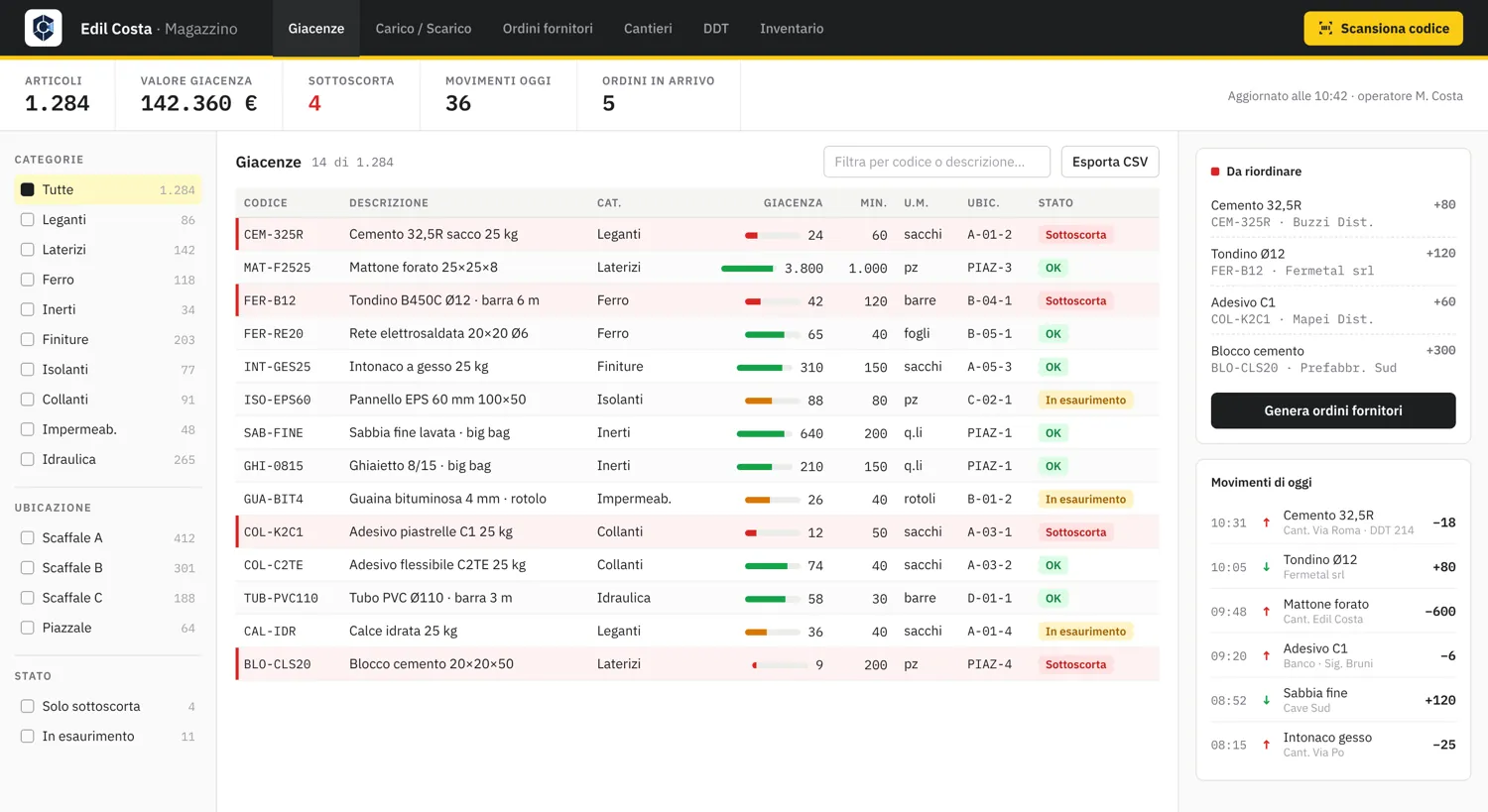Open the DDT tab

716,29
